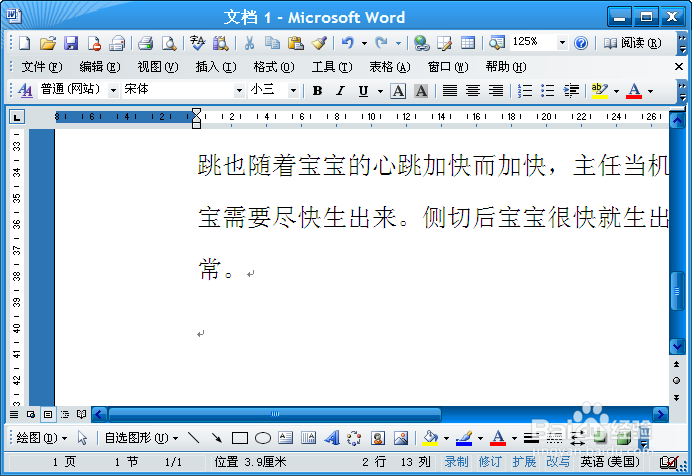Insert a text box from Drawing toolbar
The width and height of the screenshot is (692, 476).
pos(286,438)
